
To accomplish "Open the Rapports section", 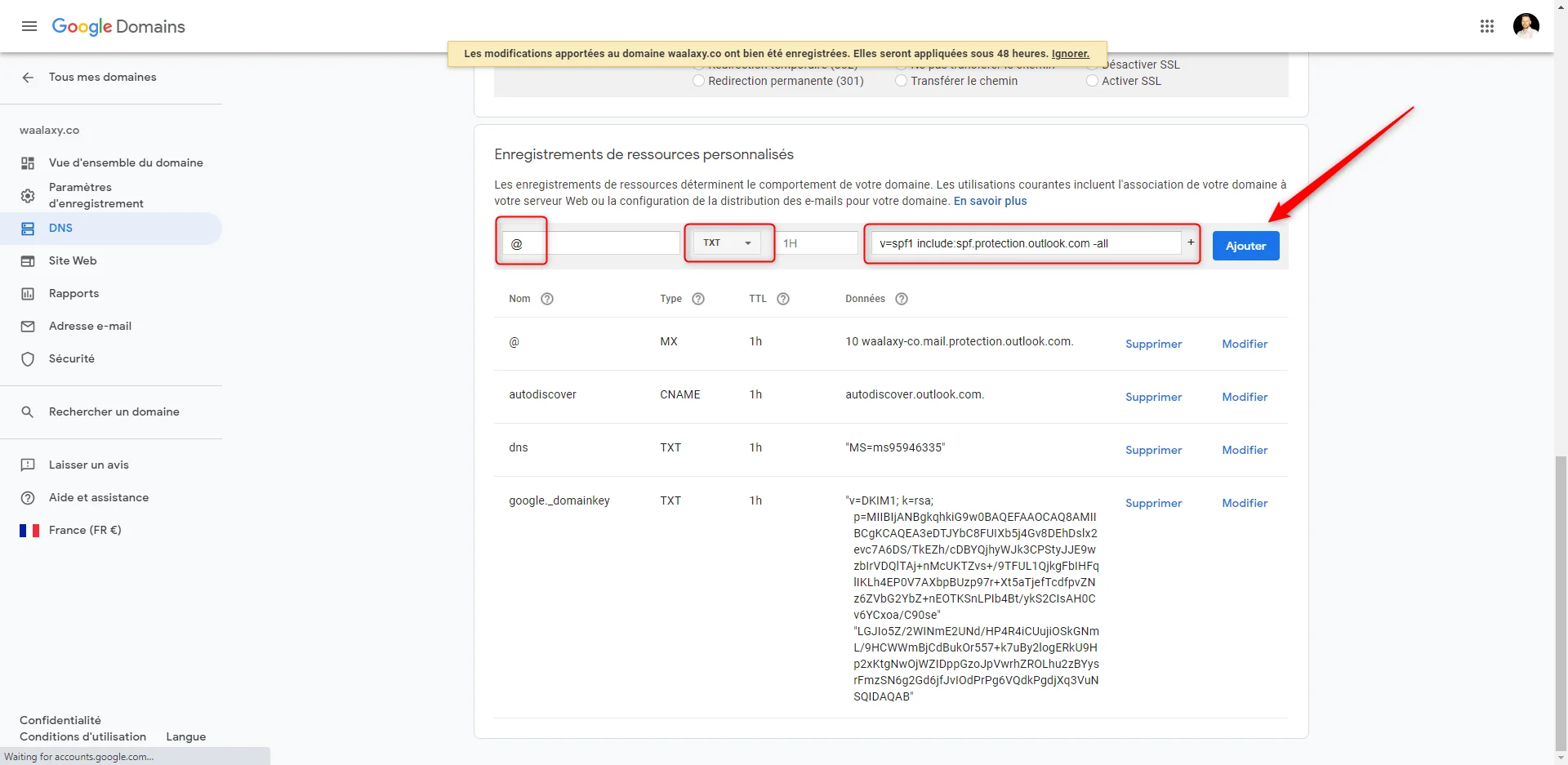I will 73,293.
